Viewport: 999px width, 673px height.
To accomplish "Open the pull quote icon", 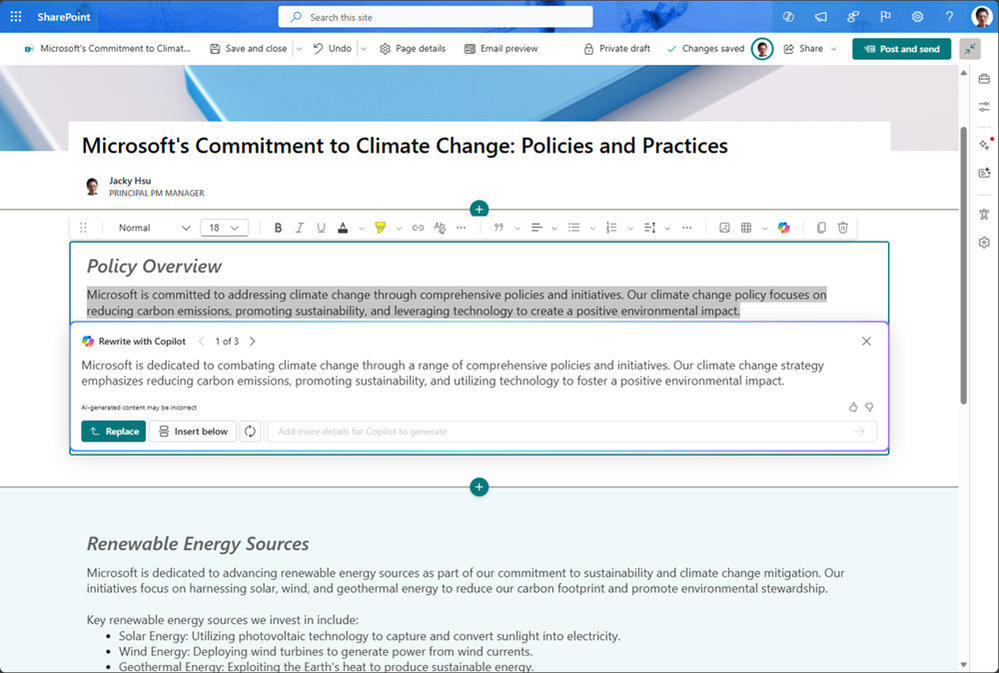I will pyautogui.click(x=499, y=228).
